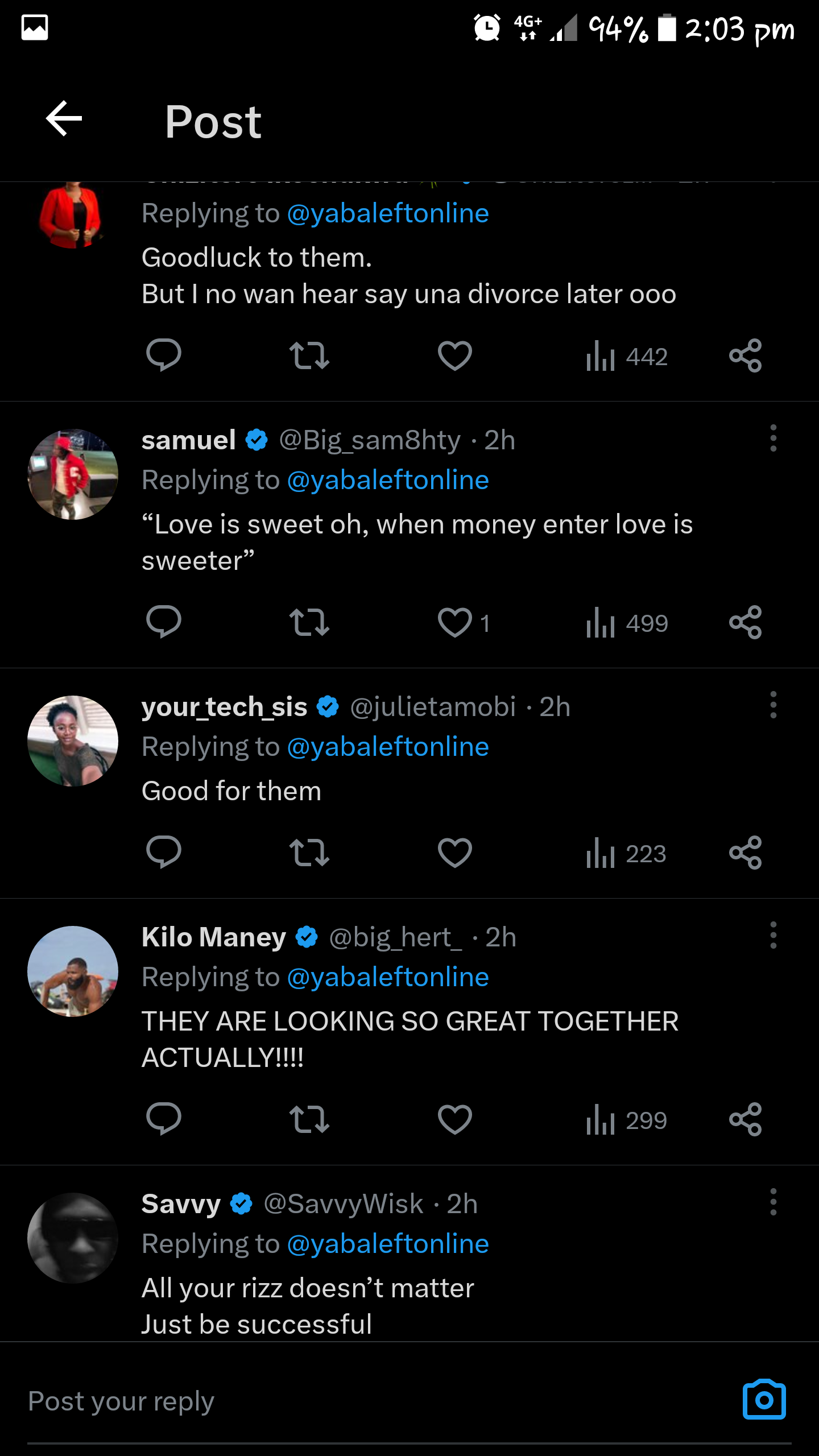Screen dimensions: 819x1456
Task: Reply to samuel's tweet with comment icon
Action: (164, 622)
